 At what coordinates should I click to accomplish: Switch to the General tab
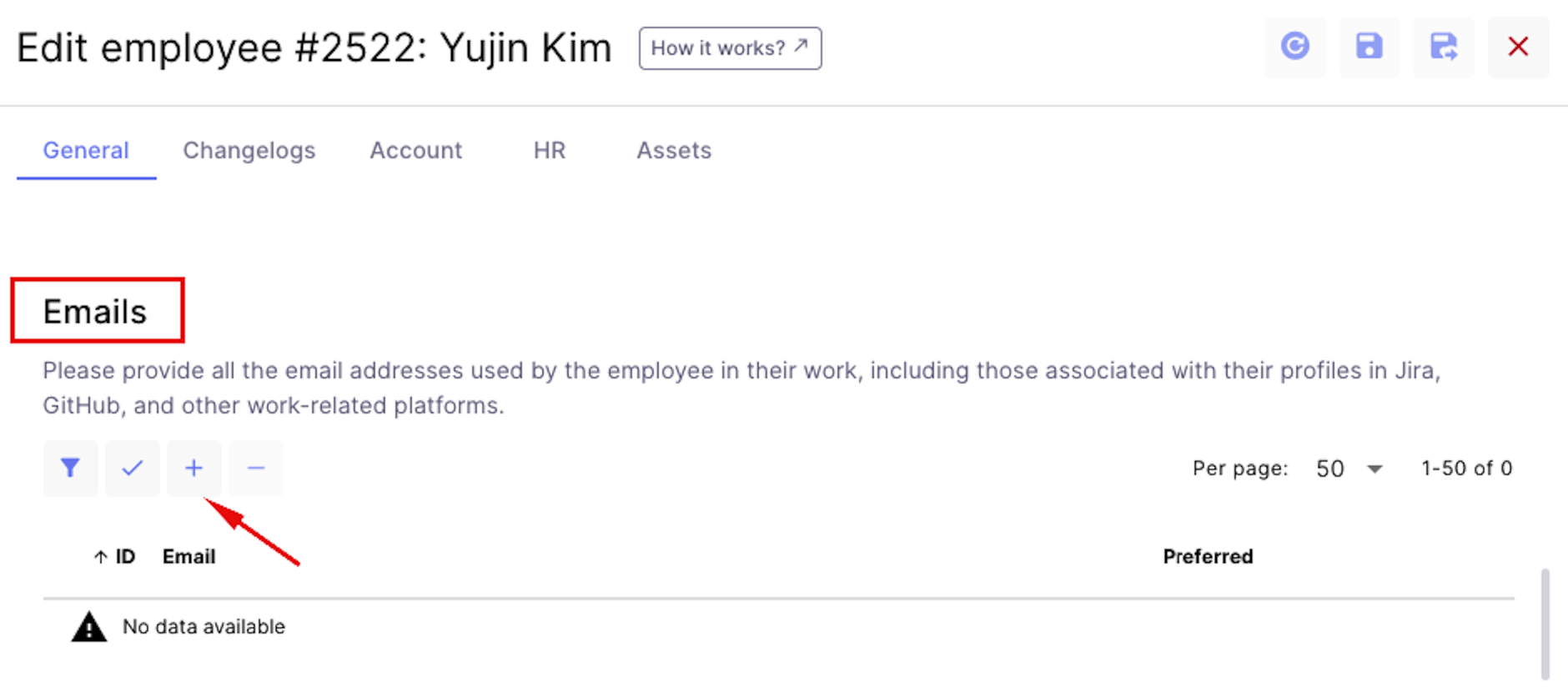(x=86, y=150)
